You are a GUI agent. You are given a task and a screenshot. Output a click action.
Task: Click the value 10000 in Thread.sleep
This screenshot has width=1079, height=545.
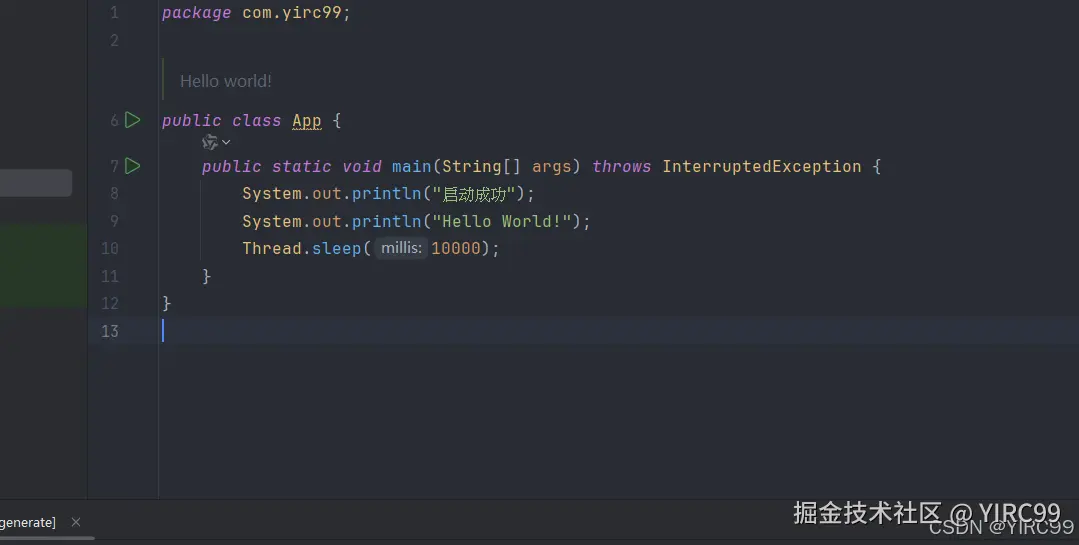[x=456, y=248]
